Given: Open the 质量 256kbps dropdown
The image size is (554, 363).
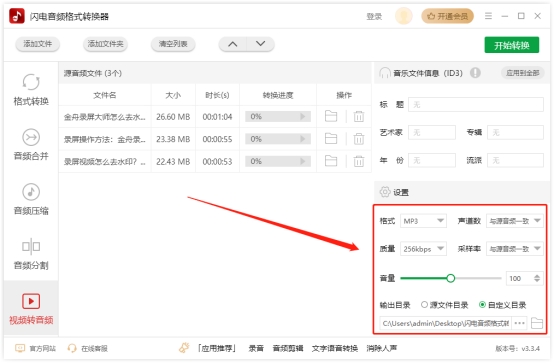Looking at the screenshot, I should [x=423, y=249].
